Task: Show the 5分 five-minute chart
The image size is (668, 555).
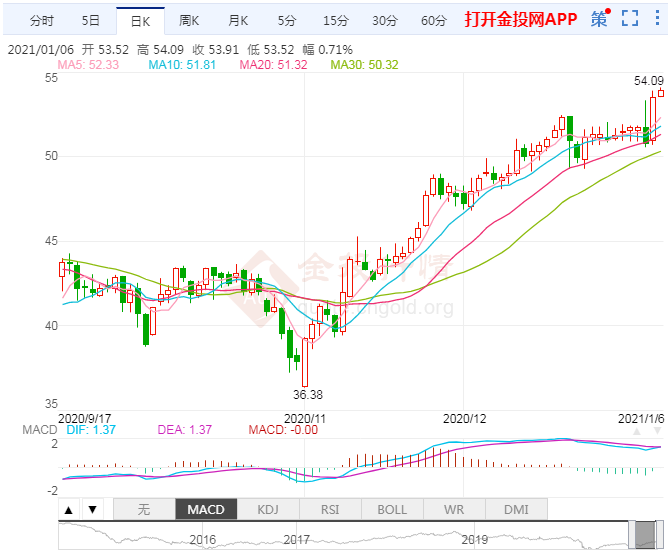Action: 287,20
